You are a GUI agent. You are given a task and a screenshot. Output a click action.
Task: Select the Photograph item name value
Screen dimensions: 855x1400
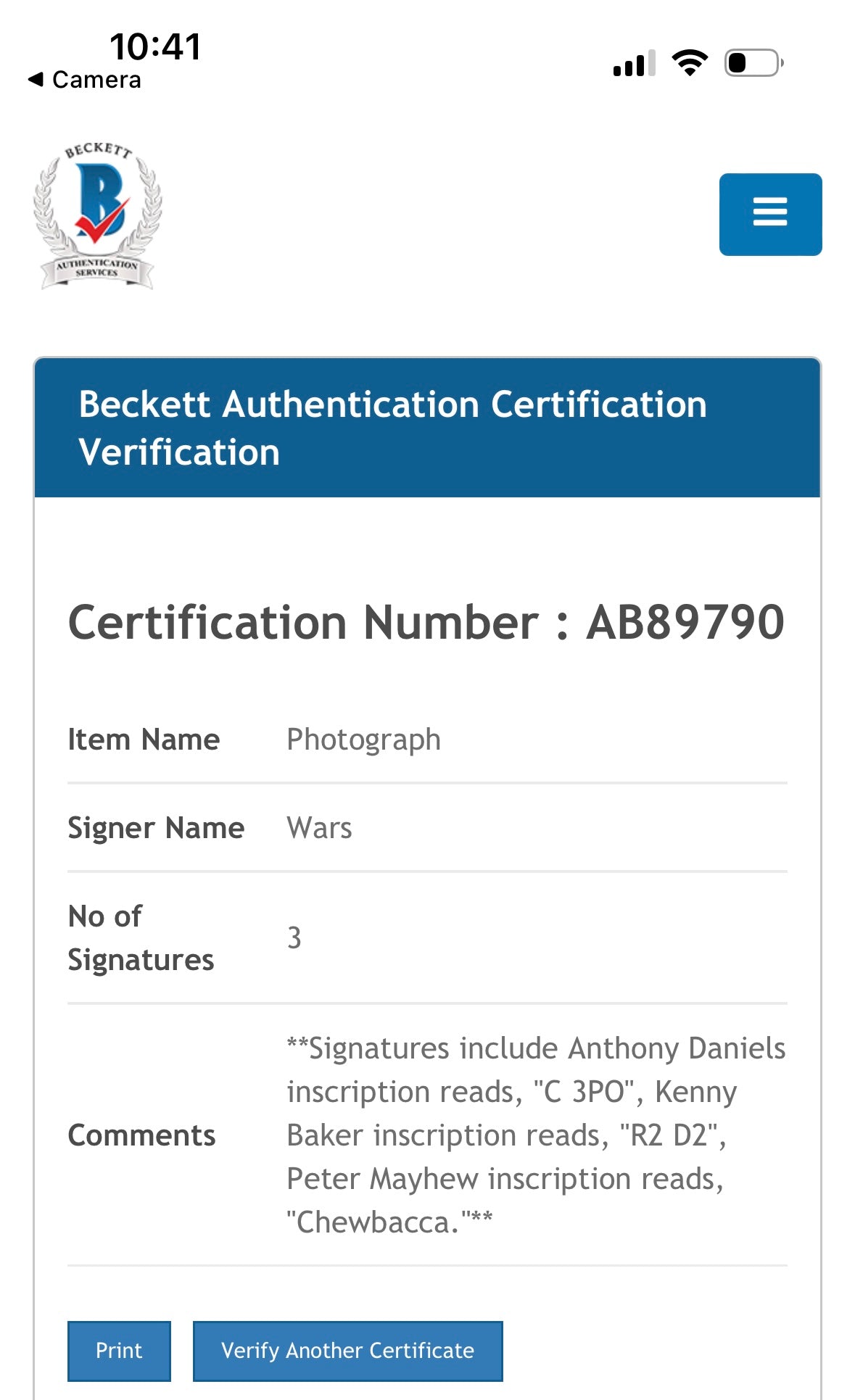[x=363, y=740]
